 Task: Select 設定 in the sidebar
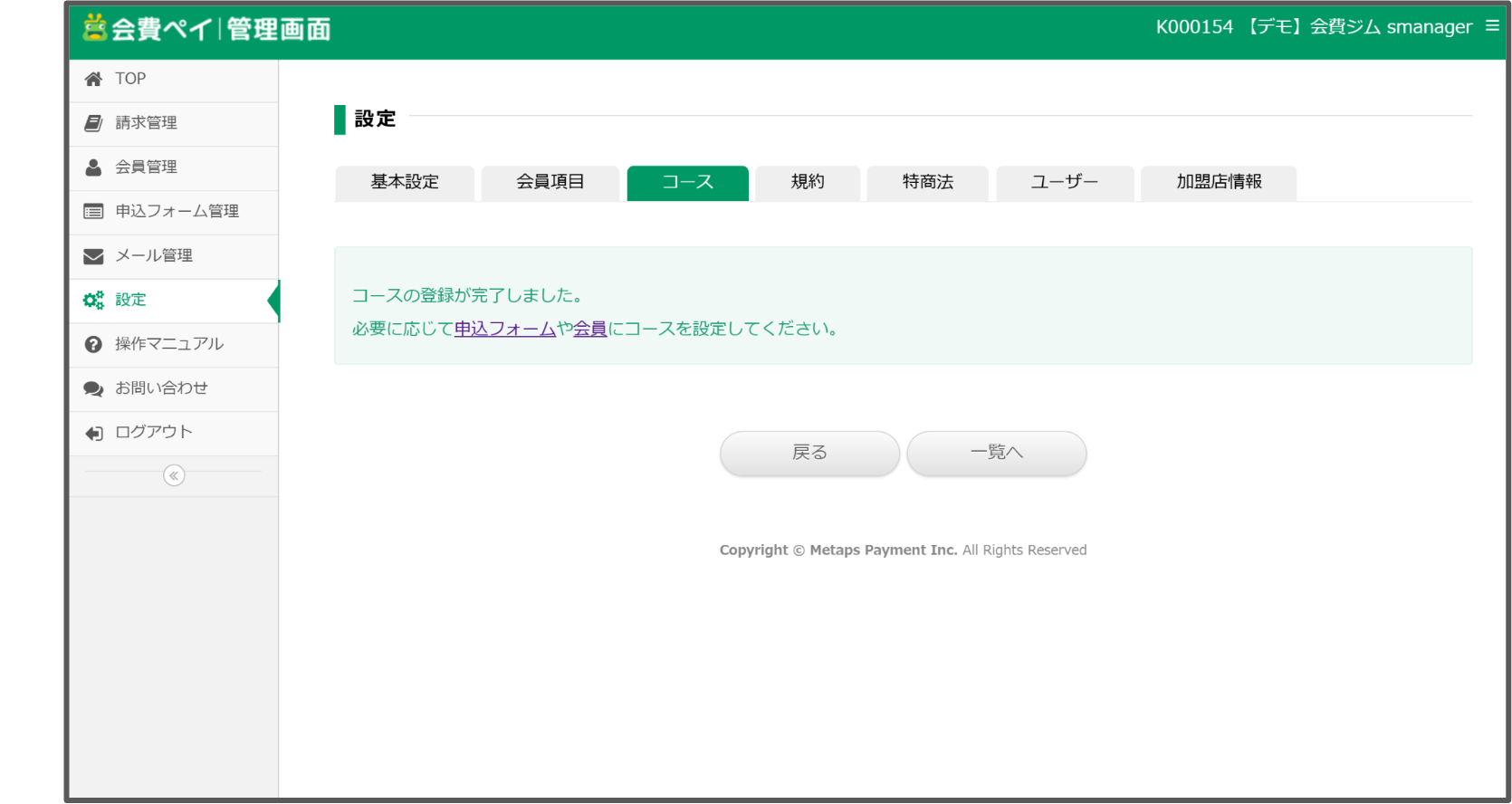click(174, 301)
